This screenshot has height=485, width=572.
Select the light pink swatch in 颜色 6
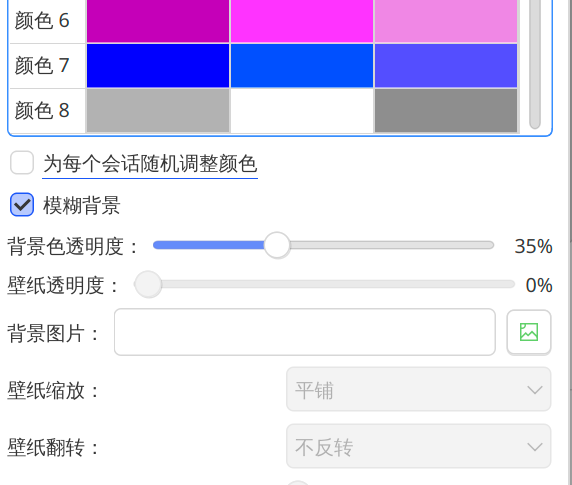click(446, 21)
